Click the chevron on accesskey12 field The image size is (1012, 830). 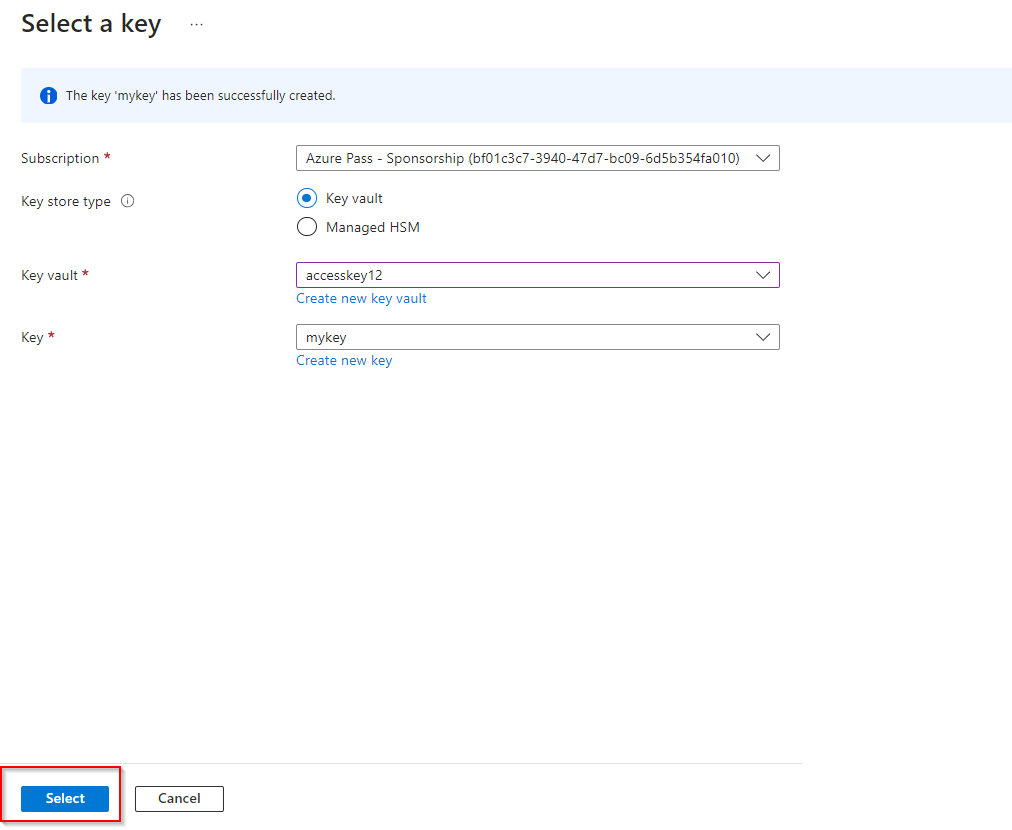tap(763, 275)
